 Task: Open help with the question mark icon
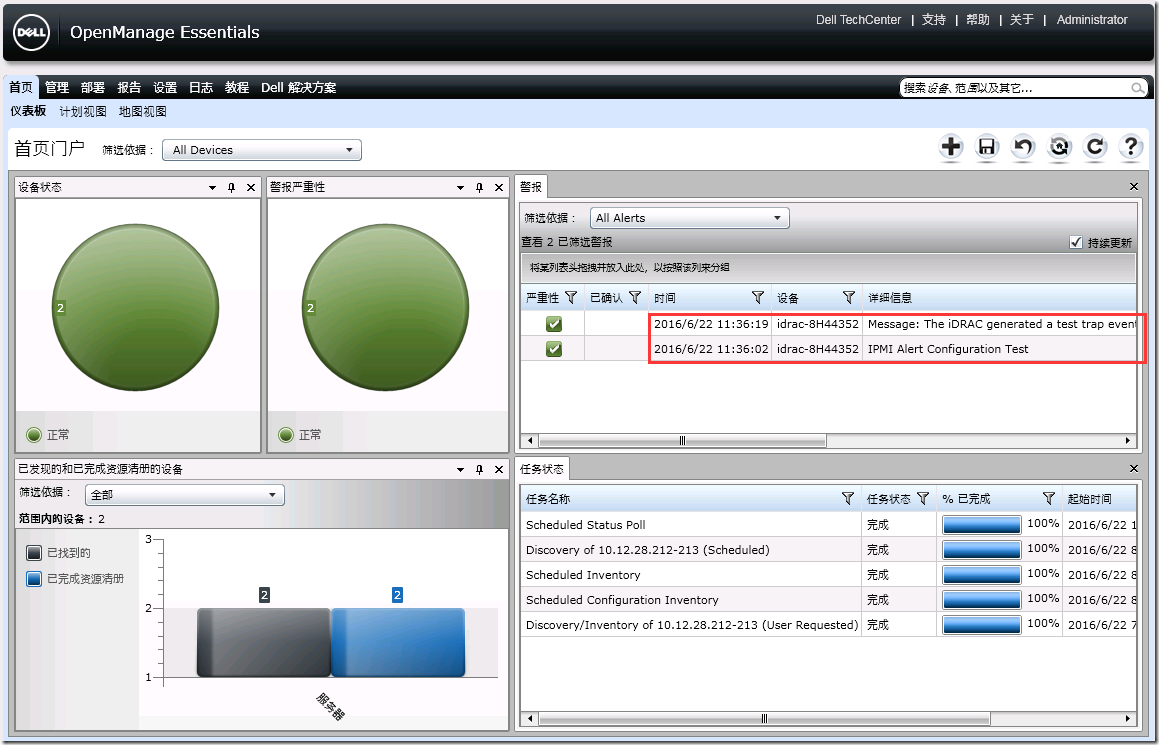click(1131, 147)
